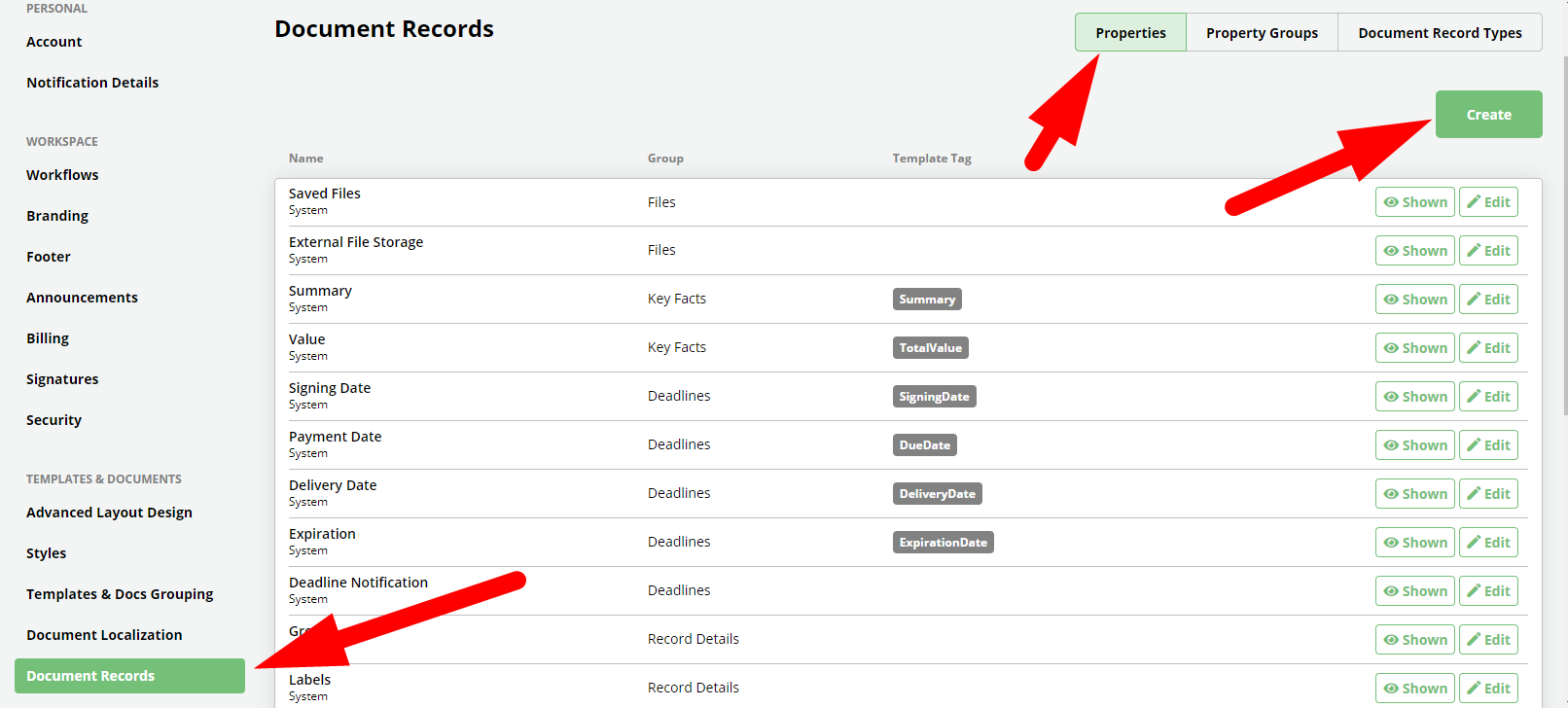
Task: Toggle Shown eye for Deadline Notification
Action: (1392, 591)
